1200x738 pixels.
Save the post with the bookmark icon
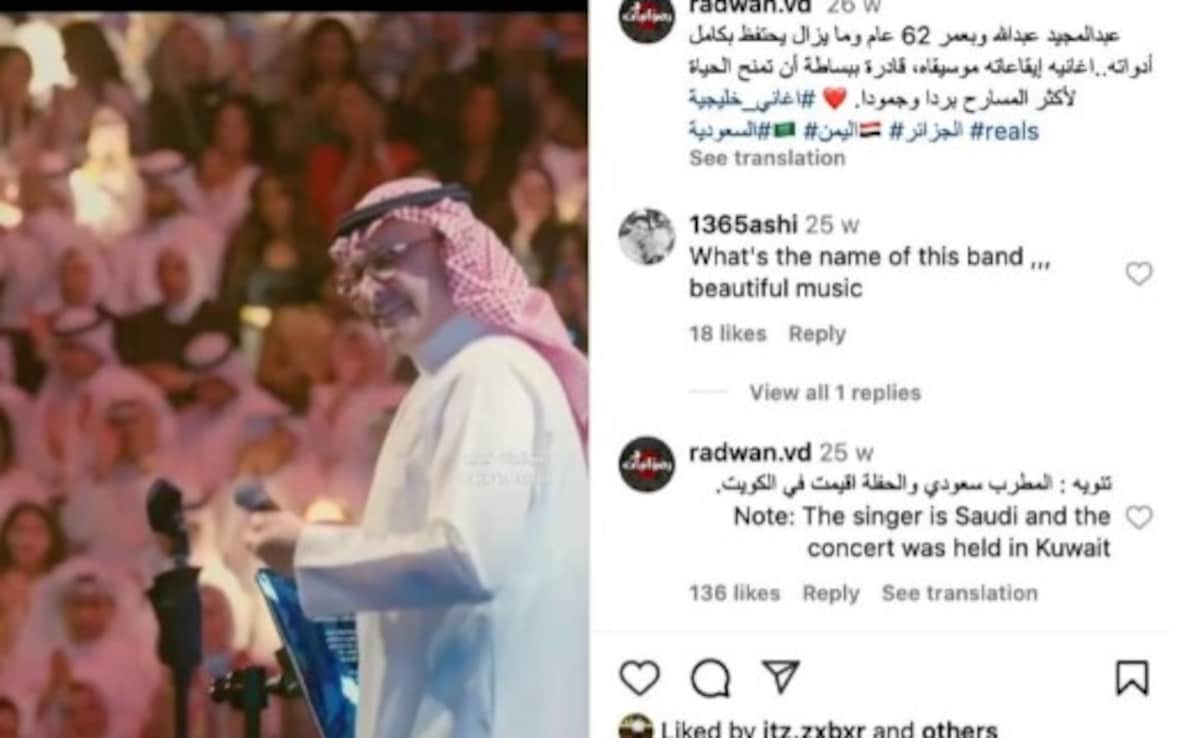pyautogui.click(x=1132, y=678)
